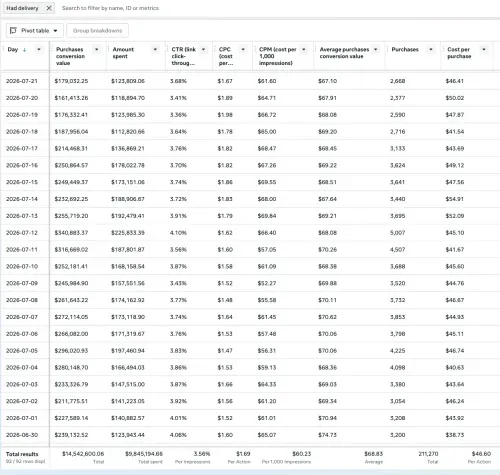The height and width of the screenshot is (475, 500).
Task: Select the 2026-07-02 day row
Action: [250, 401]
